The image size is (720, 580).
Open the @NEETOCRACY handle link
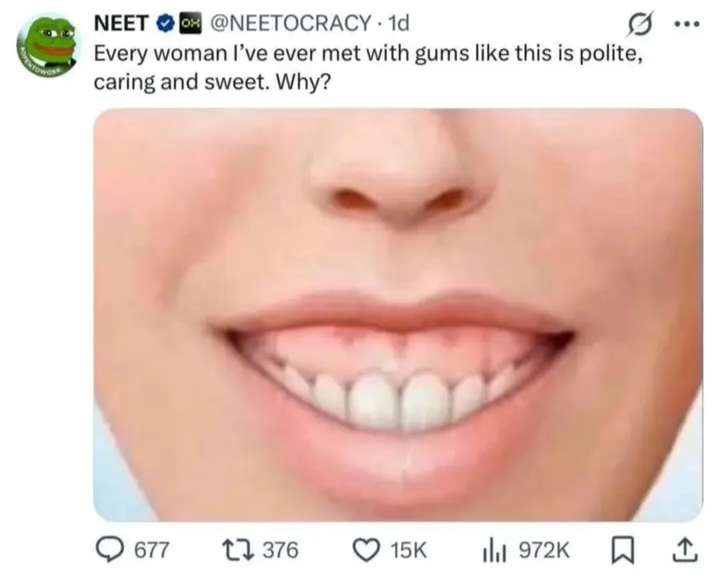click(x=290, y=23)
